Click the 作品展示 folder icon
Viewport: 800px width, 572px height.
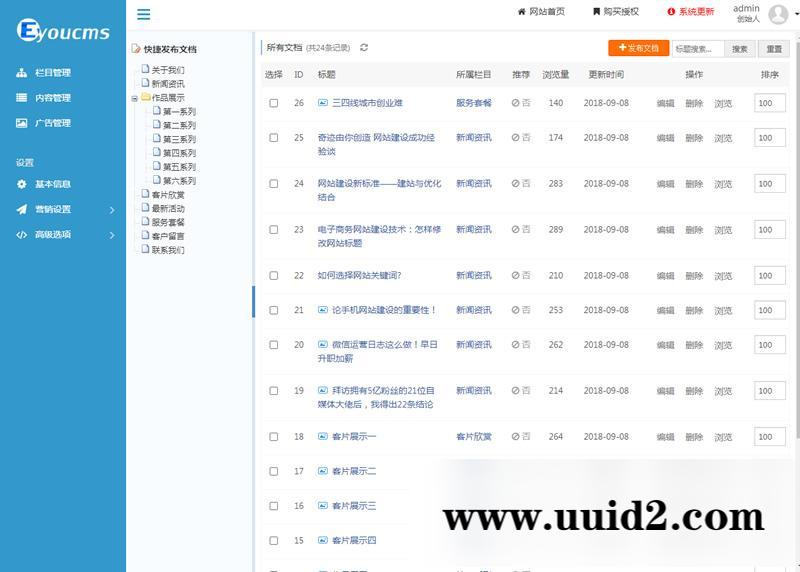[x=145, y=97]
